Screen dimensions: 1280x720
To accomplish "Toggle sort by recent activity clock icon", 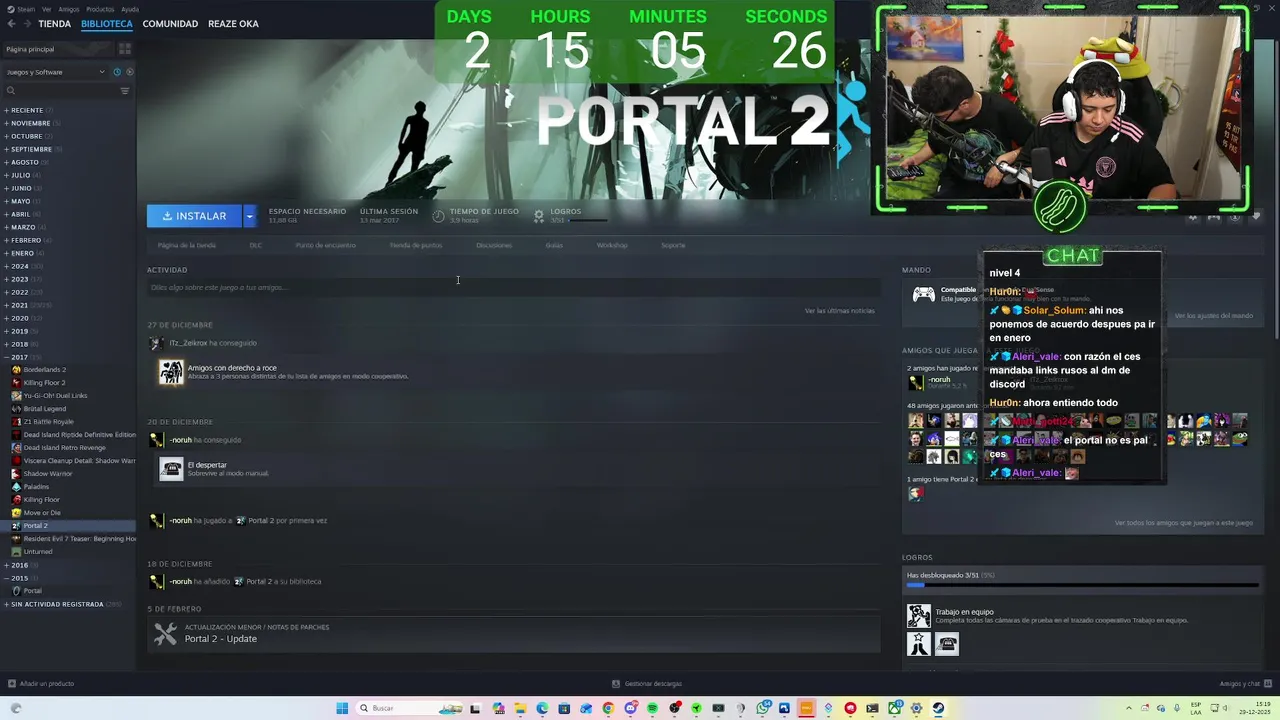I will [x=117, y=72].
